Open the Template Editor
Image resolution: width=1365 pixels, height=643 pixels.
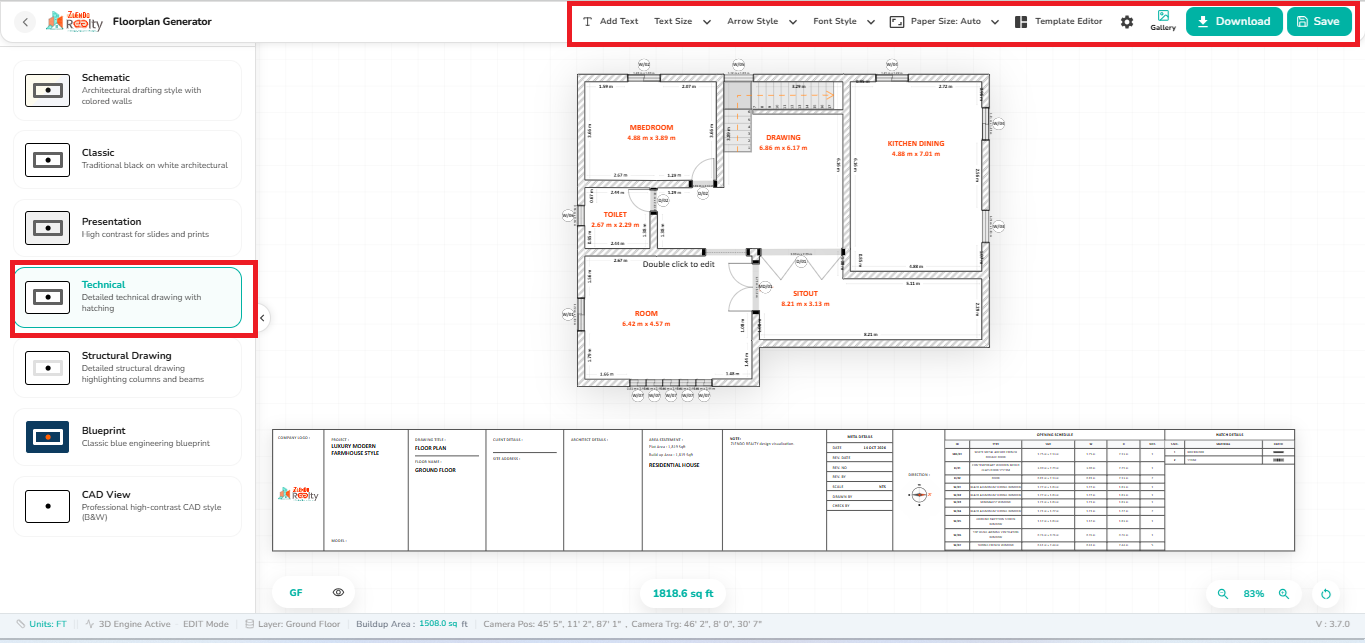[1058, 21]
